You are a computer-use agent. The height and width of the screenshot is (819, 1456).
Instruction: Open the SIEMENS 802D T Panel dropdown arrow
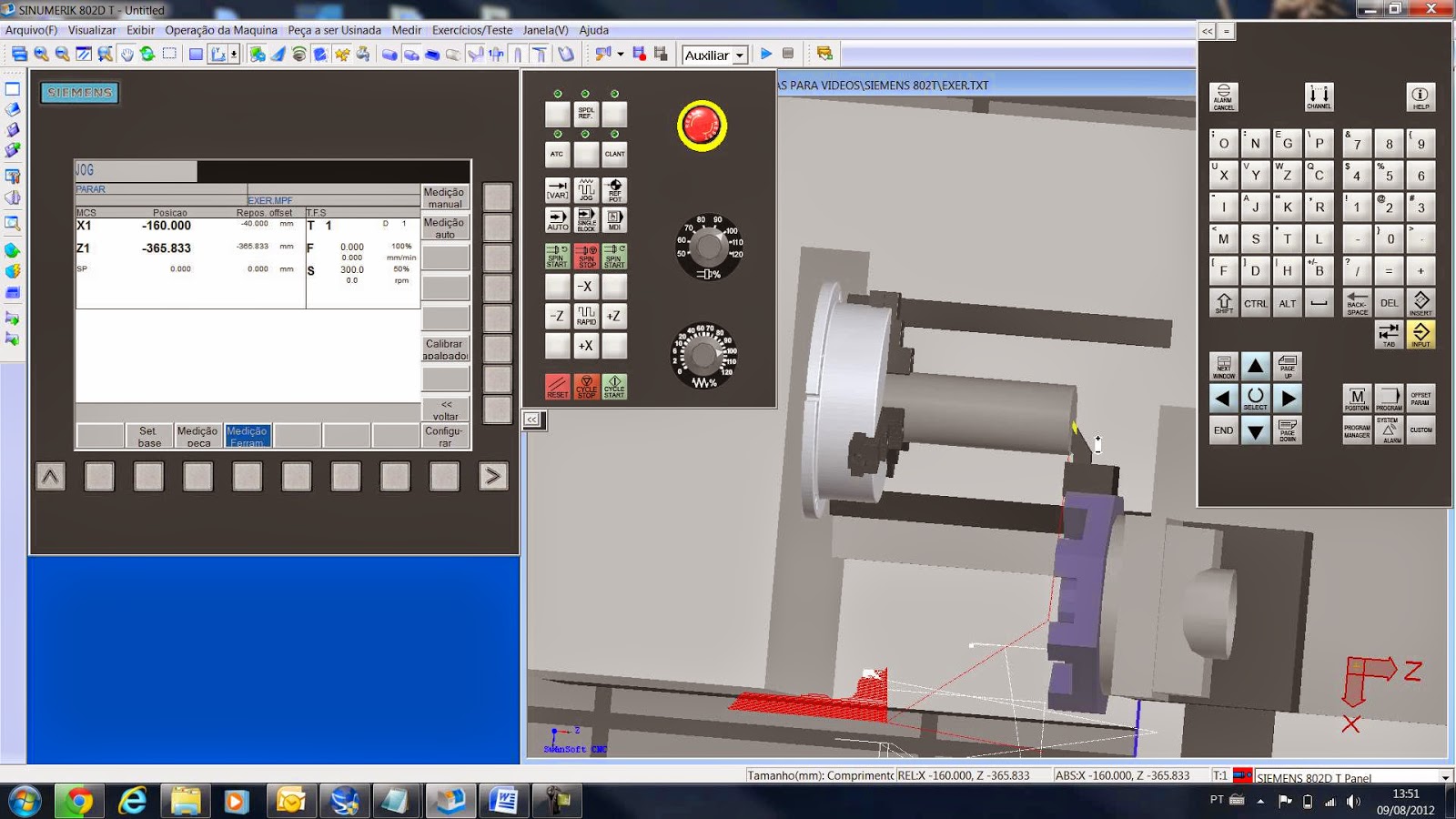pos(1444,777)
